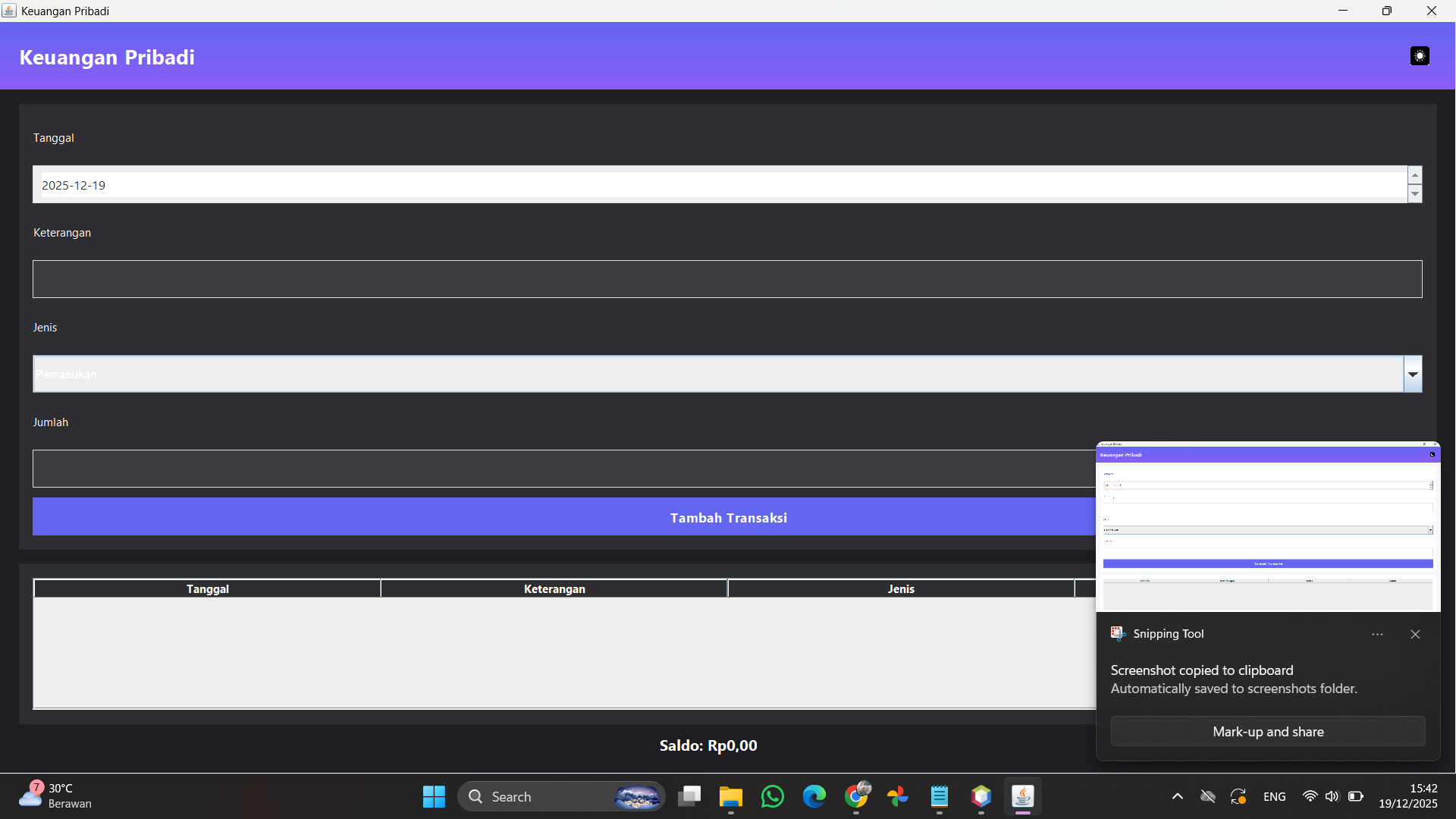Image resolution: width=1456 pixels, height=819 pixels.
Task: Click the Keterangan text field
Action: coord(726,279)
